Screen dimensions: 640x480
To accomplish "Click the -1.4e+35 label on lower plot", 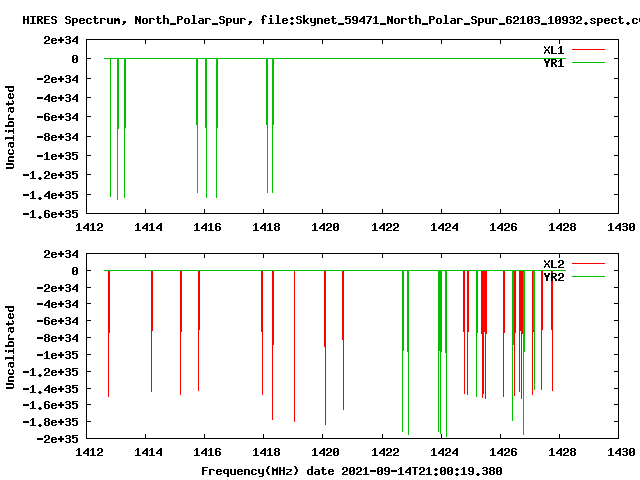I will click(51, 389).
